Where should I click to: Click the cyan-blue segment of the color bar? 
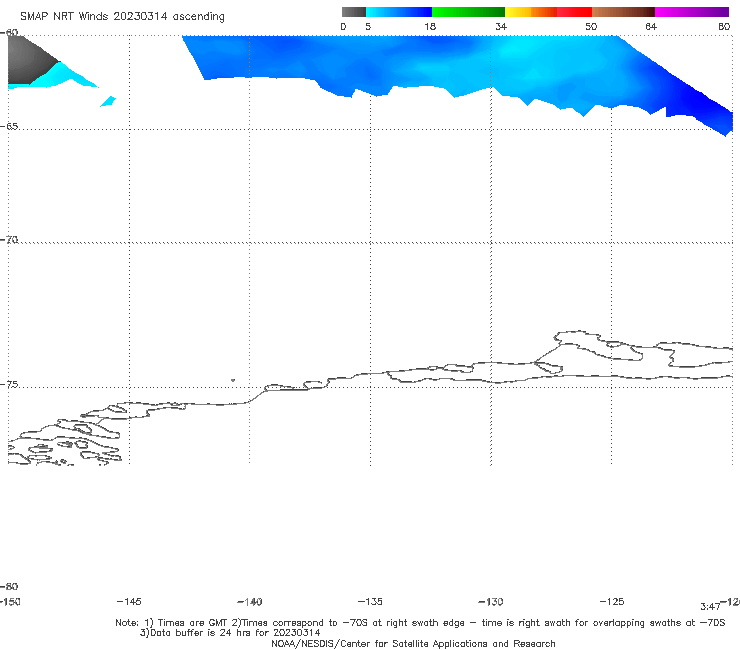pyautogui.click(x=399, y=12)
